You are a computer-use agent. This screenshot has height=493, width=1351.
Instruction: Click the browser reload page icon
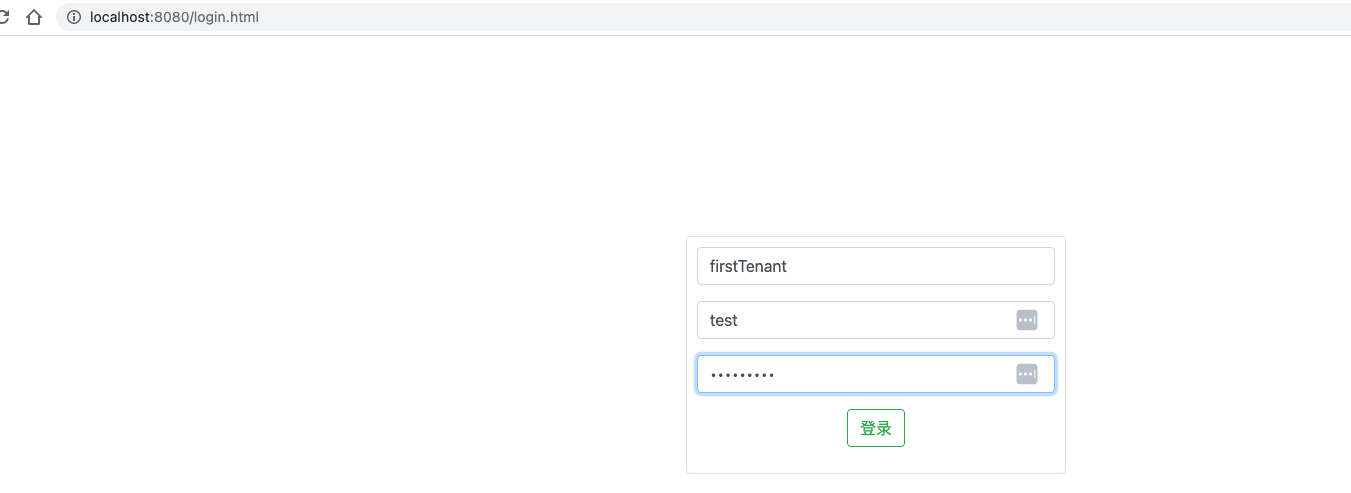tap(4, 17)
